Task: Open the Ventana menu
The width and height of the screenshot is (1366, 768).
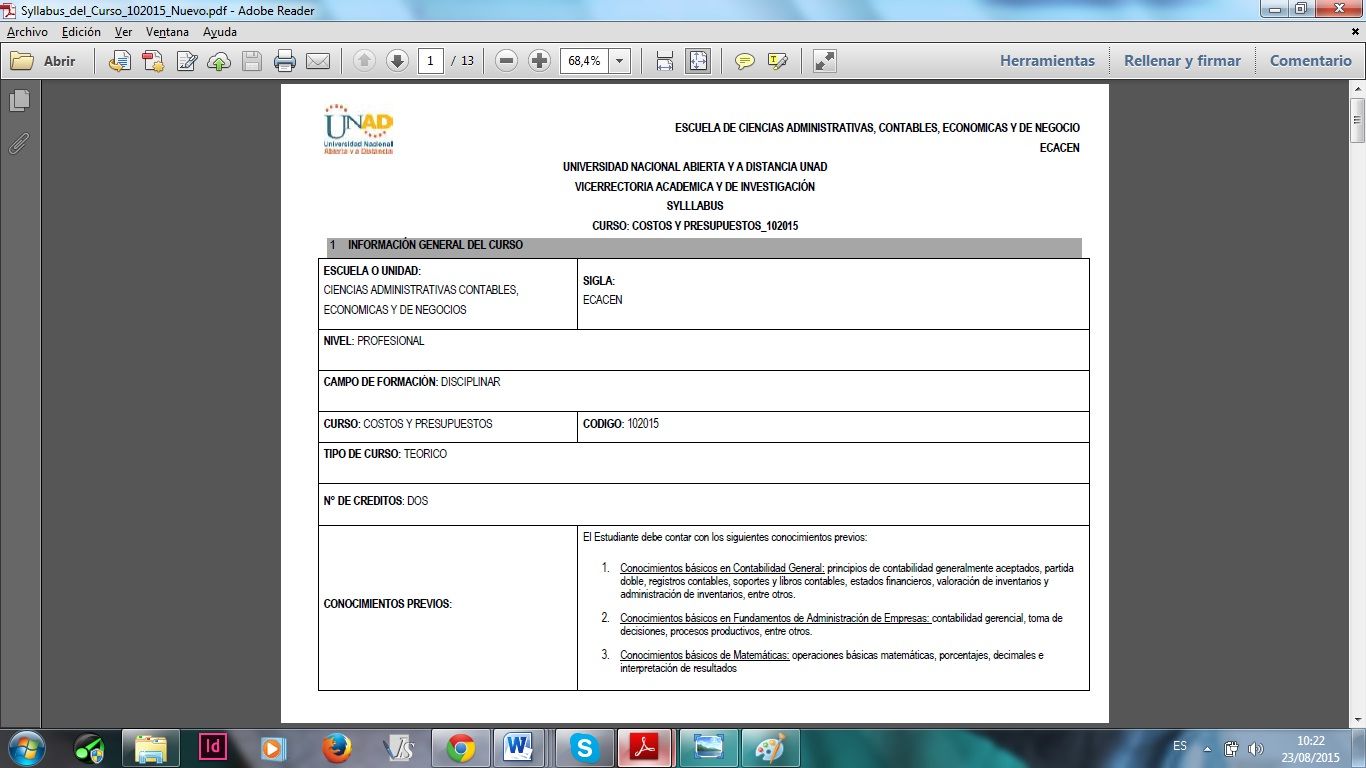Action: coord(167,32)
